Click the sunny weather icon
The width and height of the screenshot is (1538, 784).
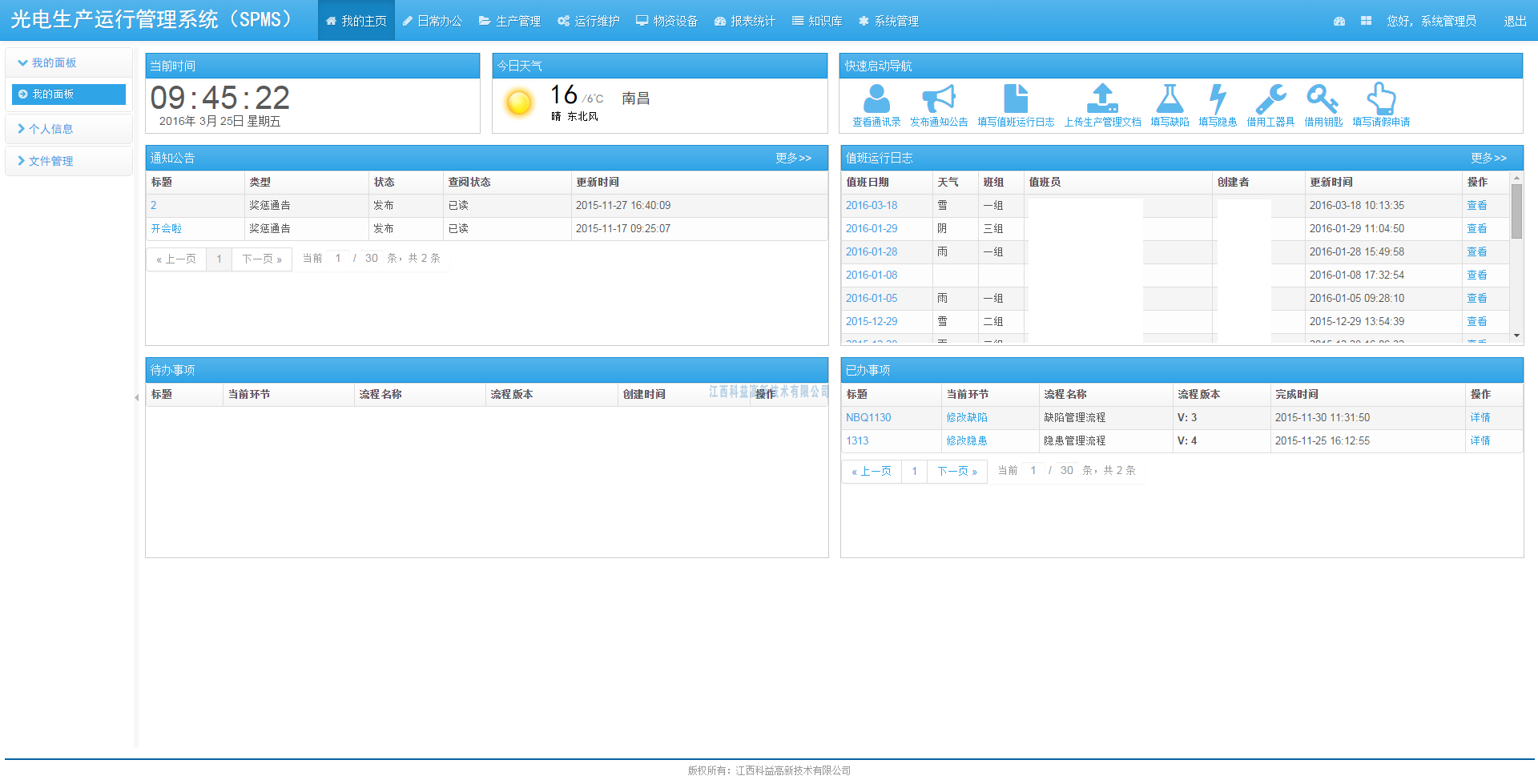[519, 103]
